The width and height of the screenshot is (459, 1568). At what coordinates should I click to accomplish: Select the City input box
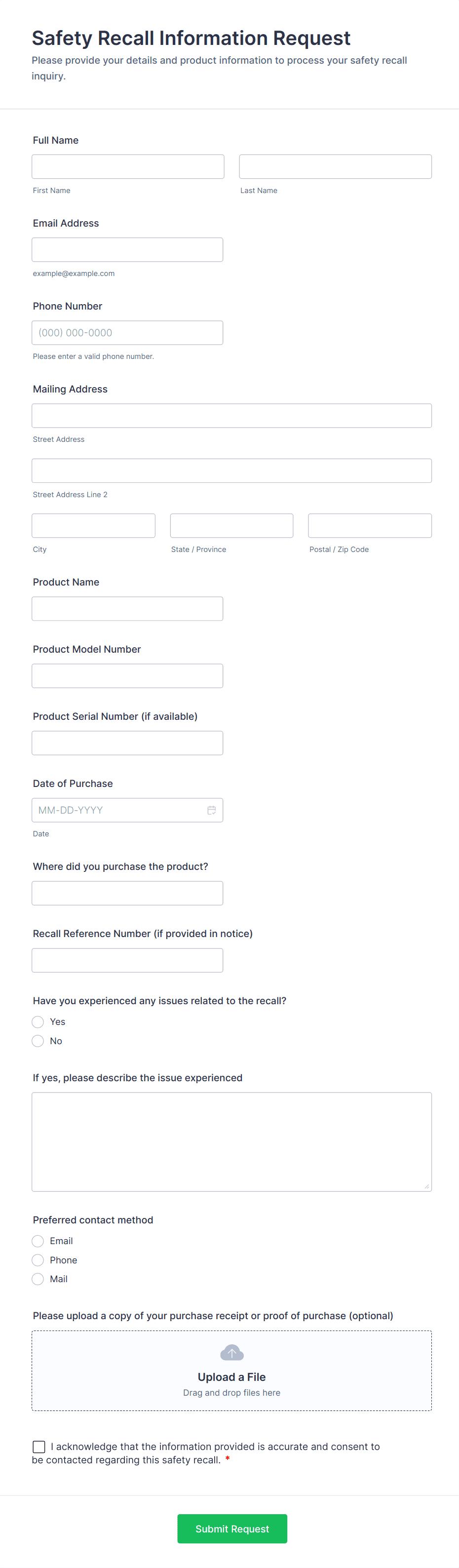(x=93, y=525)
